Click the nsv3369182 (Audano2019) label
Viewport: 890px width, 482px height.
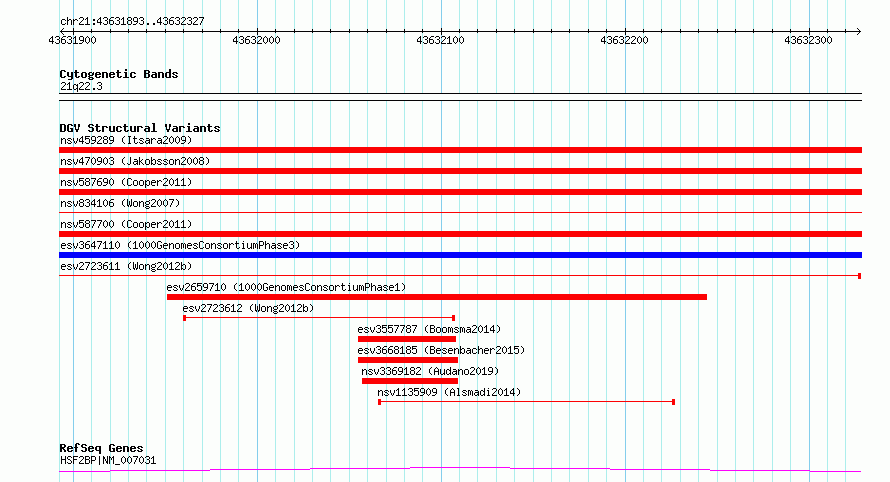(430, 371)
